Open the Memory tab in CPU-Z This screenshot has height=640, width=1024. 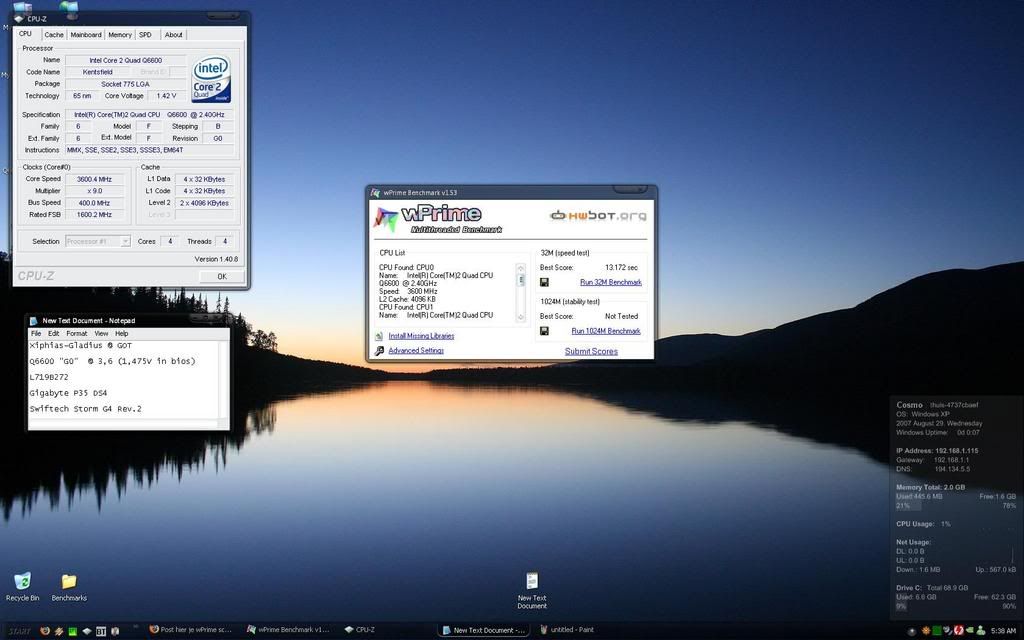(x=120, y=35)
